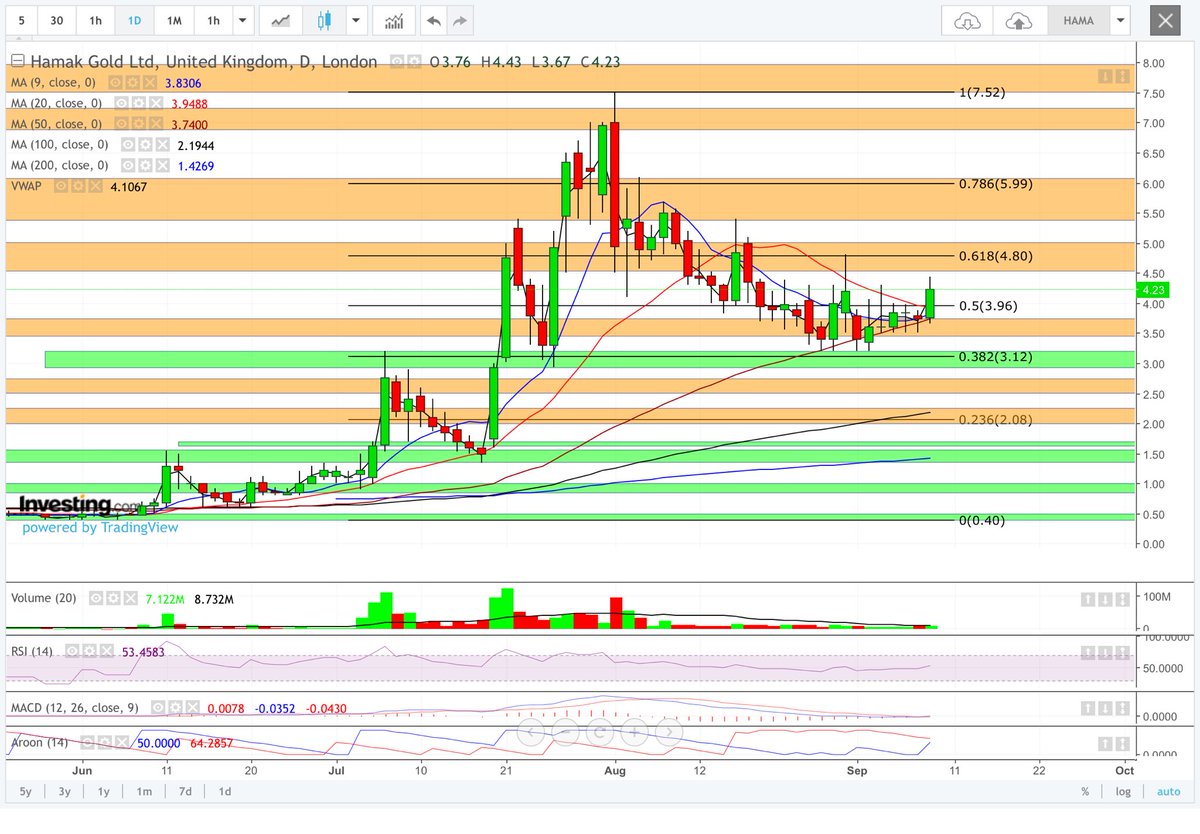Click the cloud upload save layout icon
Viewport: 1200px width, 834px height.
[1018, 21]
